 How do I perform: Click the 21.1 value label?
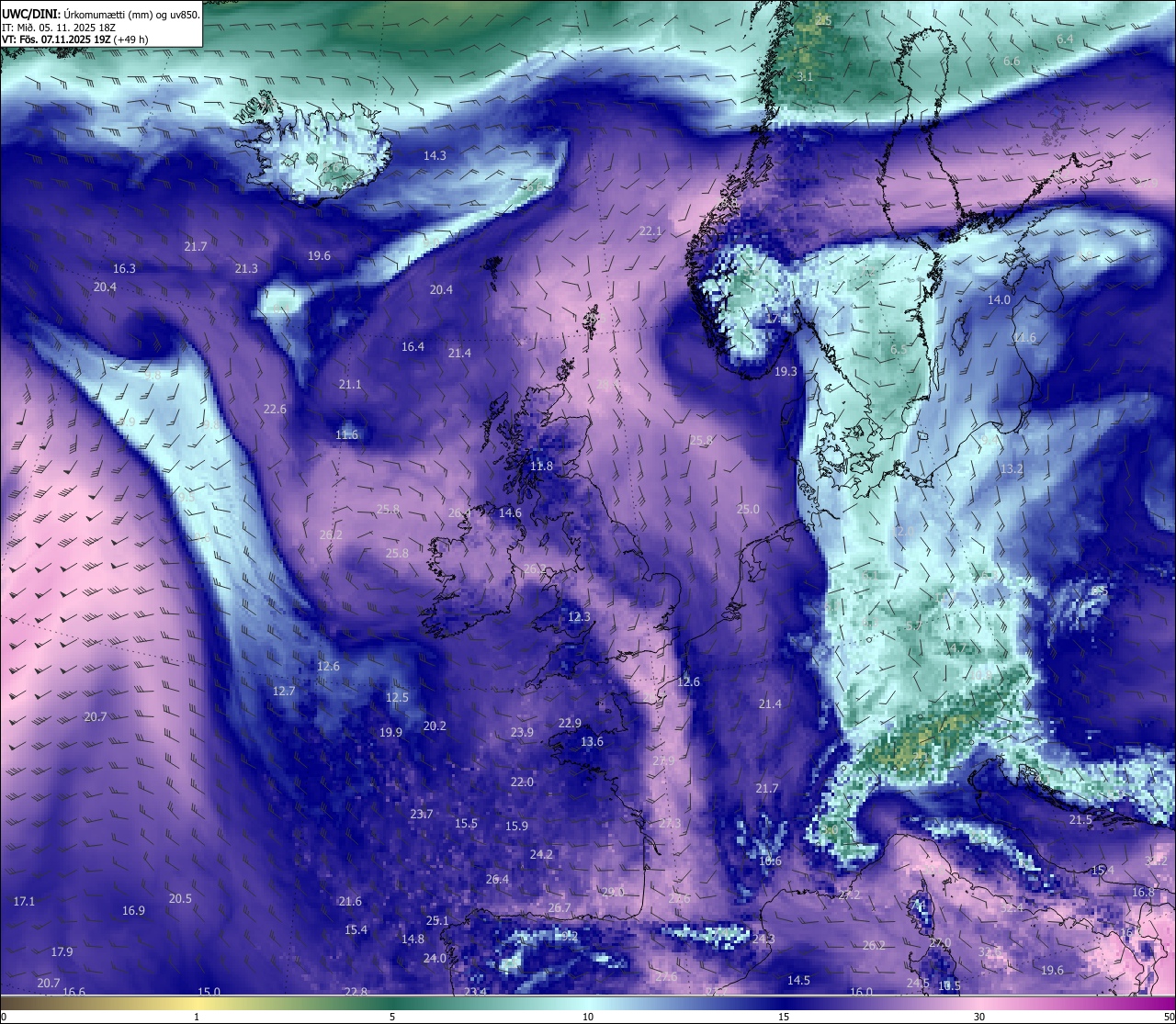350,385
